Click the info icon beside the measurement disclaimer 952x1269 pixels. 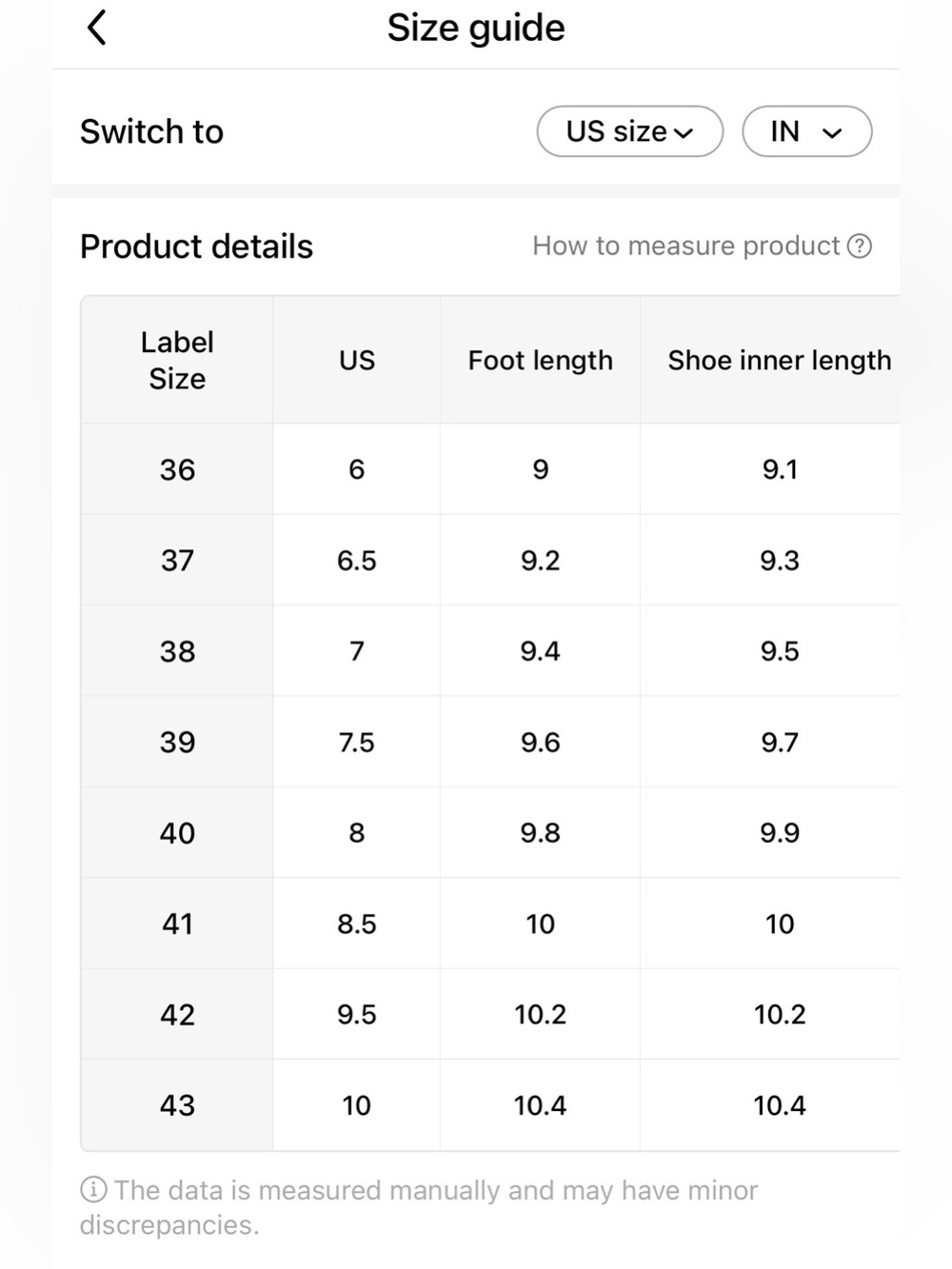coord(93,1190)
